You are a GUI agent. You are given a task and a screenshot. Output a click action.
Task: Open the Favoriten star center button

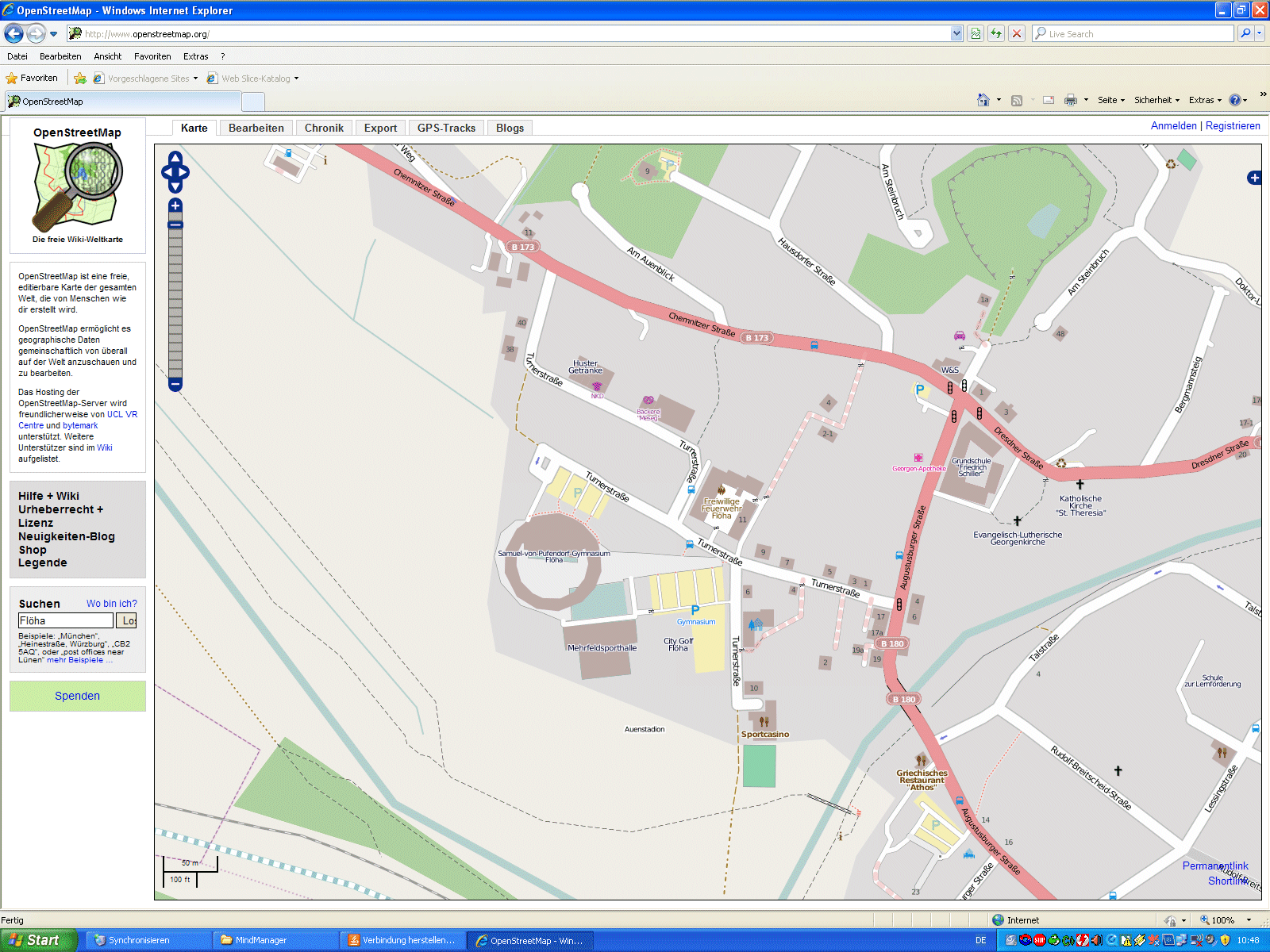coord(32,78)
